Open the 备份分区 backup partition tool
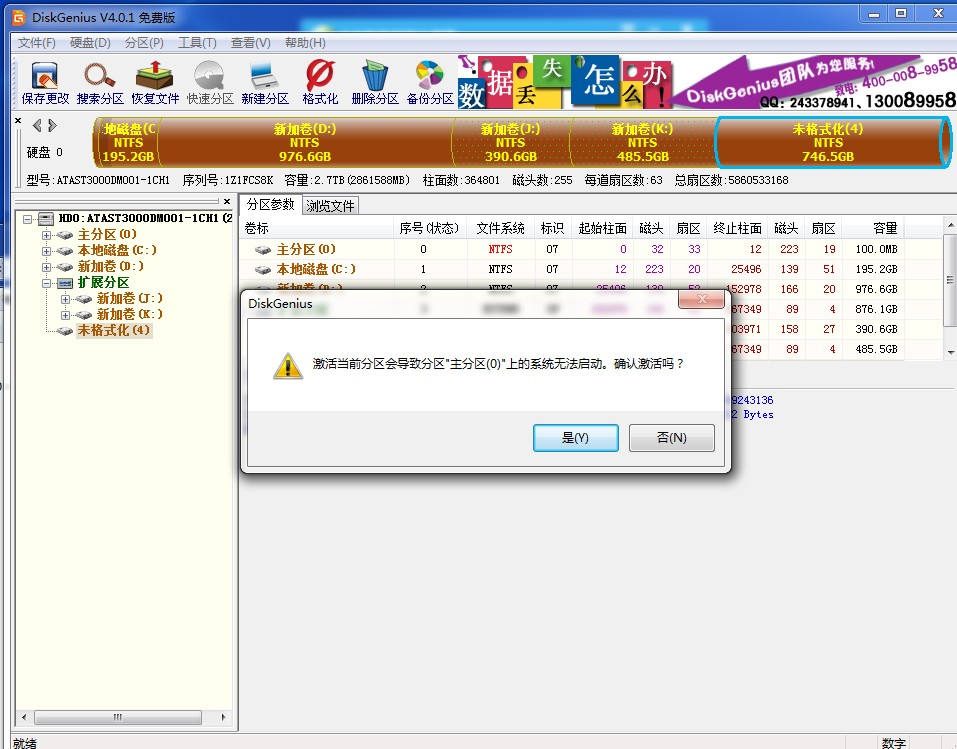The width and height of the screenshot is (957, 749). (430, 82)
